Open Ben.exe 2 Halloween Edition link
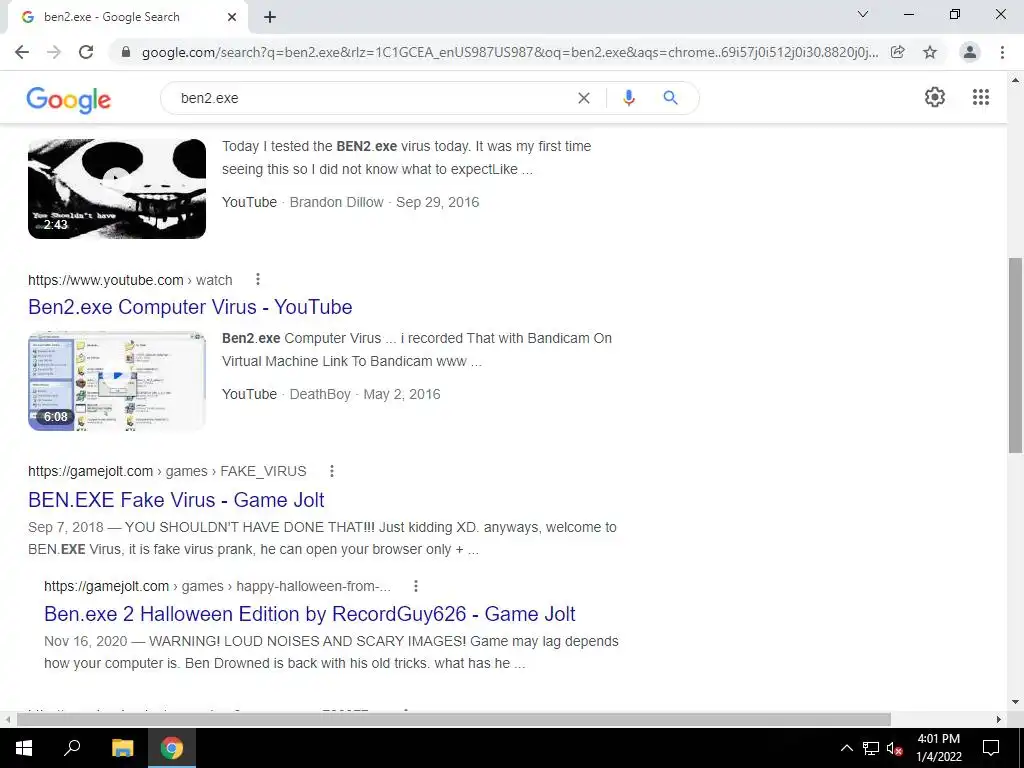Viewport: 1024px width, 768px height. [x=310, y=614]
